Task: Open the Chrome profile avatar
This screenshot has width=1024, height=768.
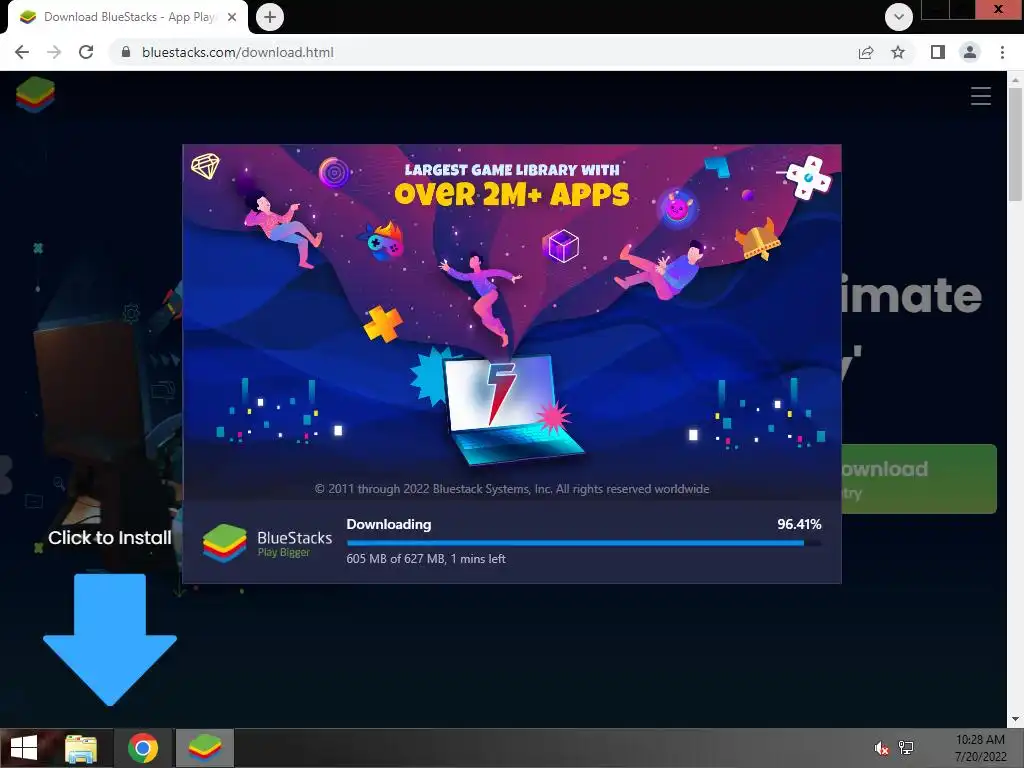Action: click(x=970, y=52)
